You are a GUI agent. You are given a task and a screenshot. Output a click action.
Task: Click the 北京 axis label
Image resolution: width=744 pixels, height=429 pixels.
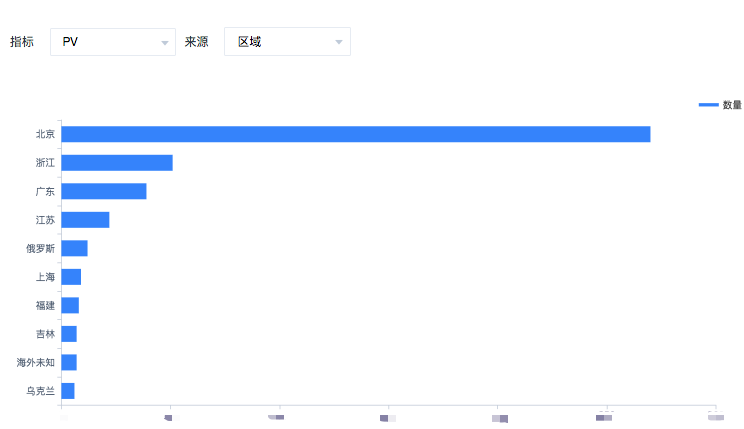pos(45,134)
